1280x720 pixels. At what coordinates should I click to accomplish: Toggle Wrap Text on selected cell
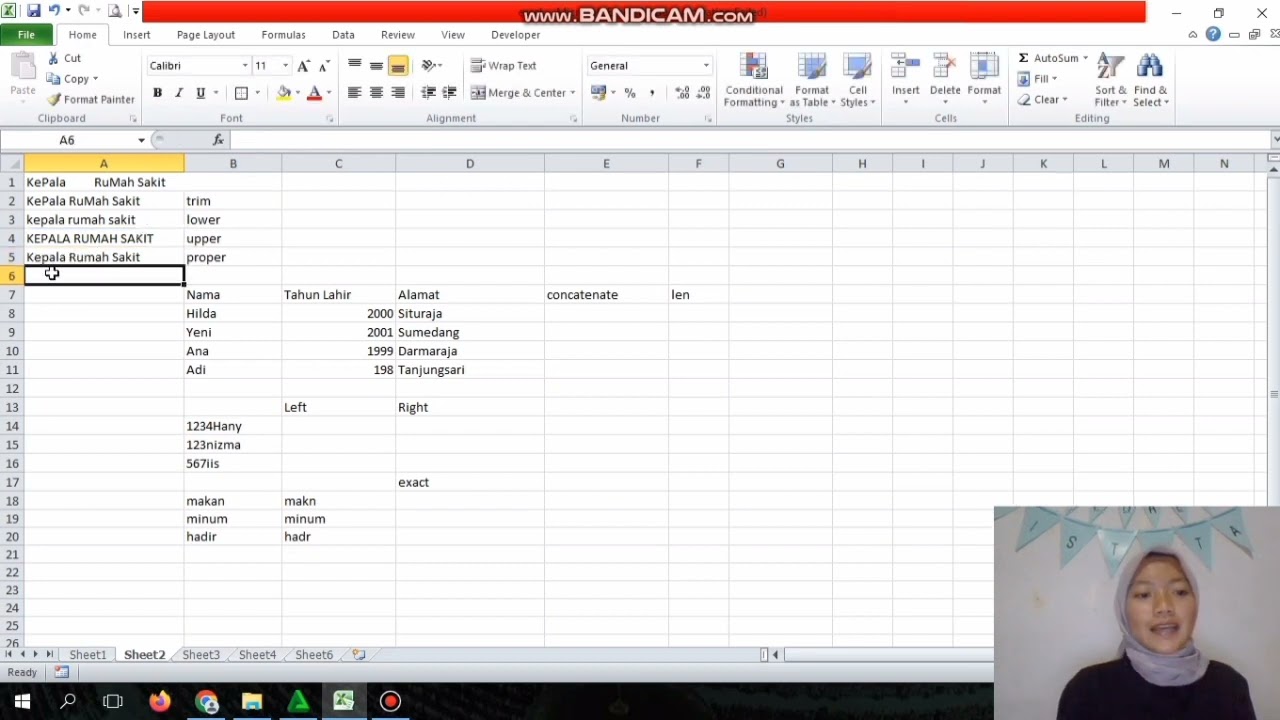(x=504, y=66)
